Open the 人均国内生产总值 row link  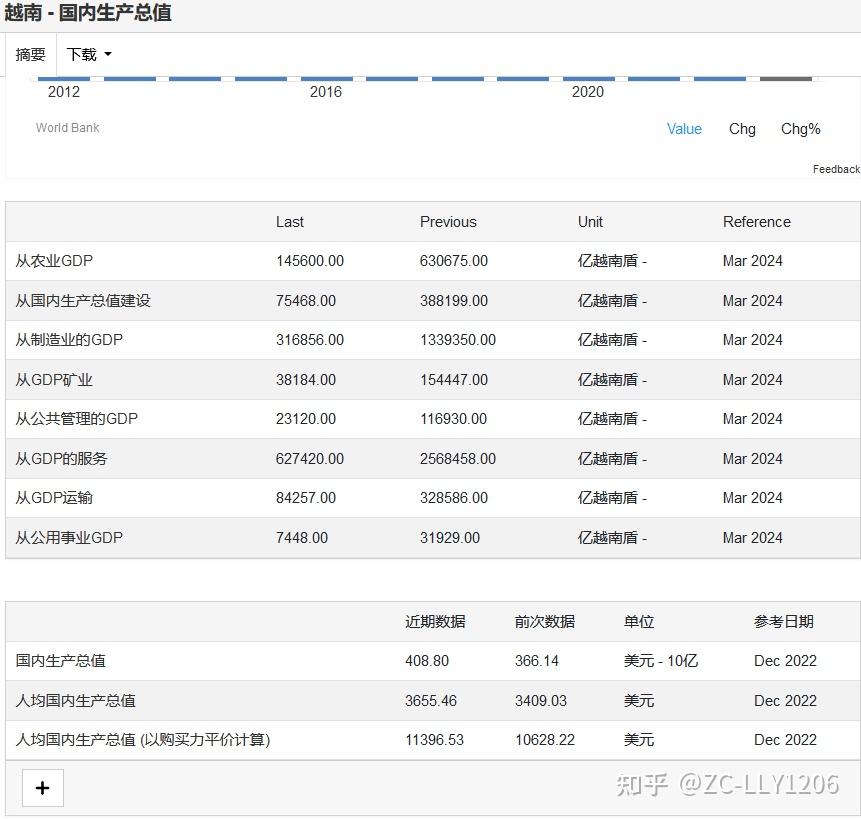[x=75, y=700]
